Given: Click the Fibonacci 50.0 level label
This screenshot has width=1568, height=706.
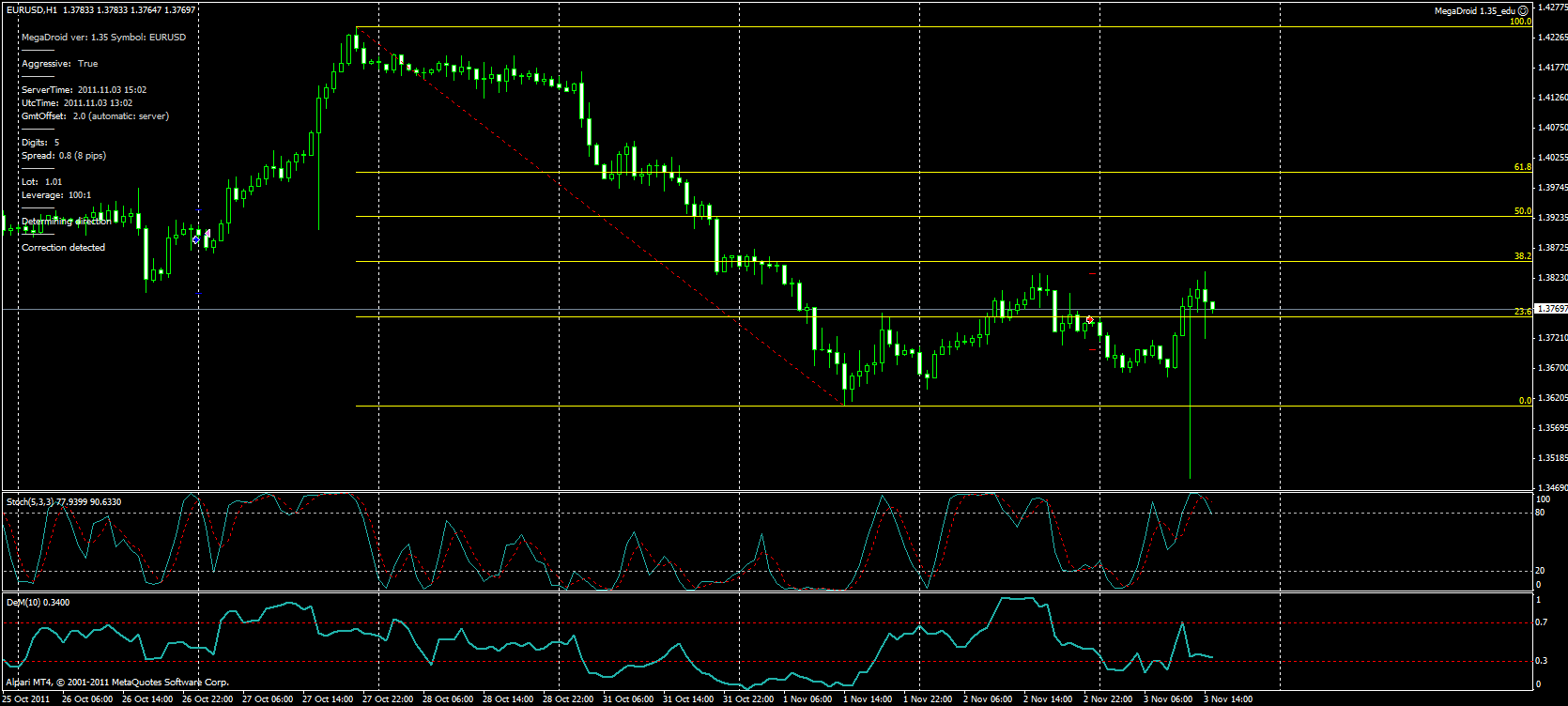Looking at the screenshot, I should click(1523, 212).
